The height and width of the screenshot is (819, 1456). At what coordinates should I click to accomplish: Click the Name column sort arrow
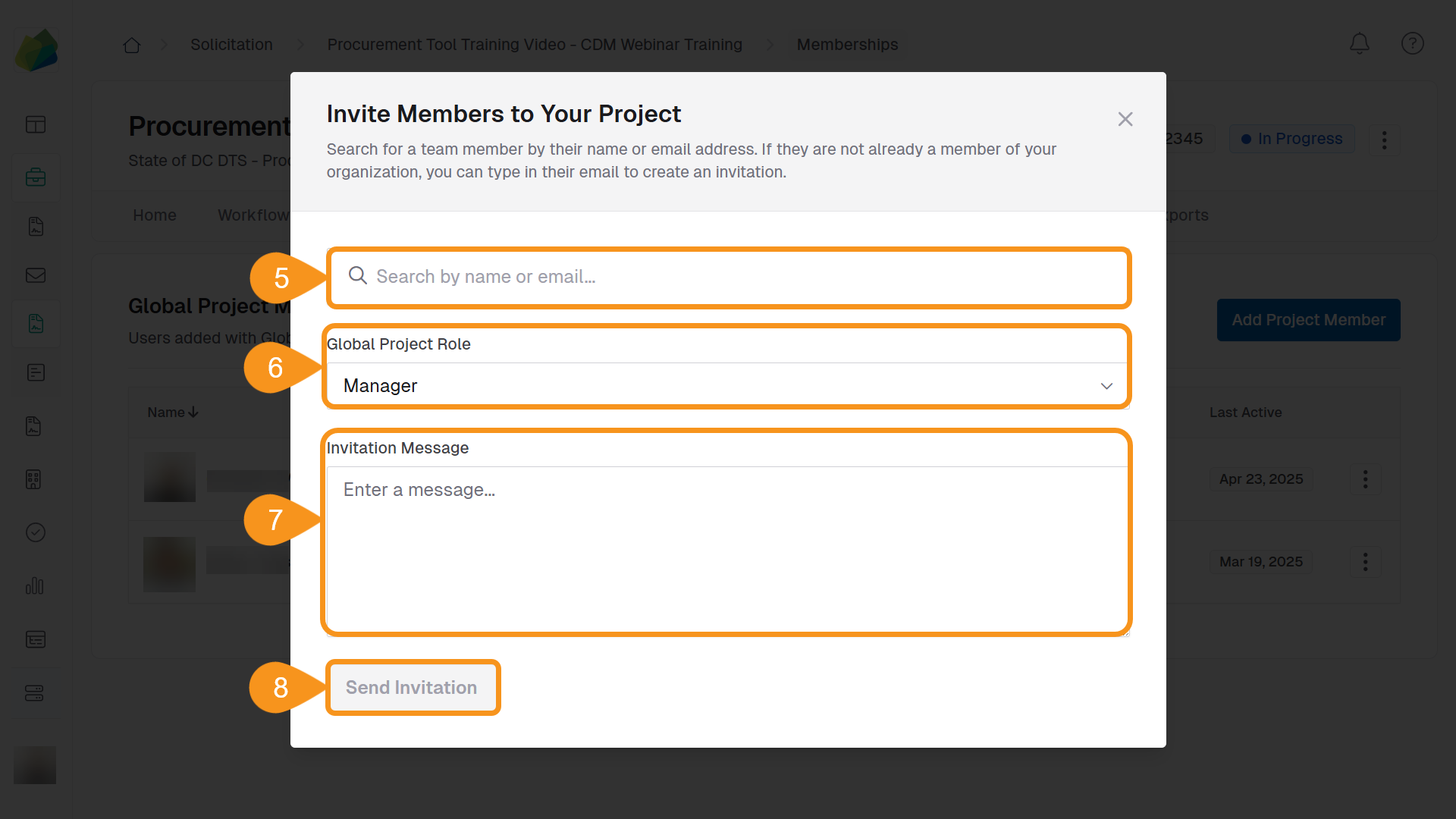[193, 412]
